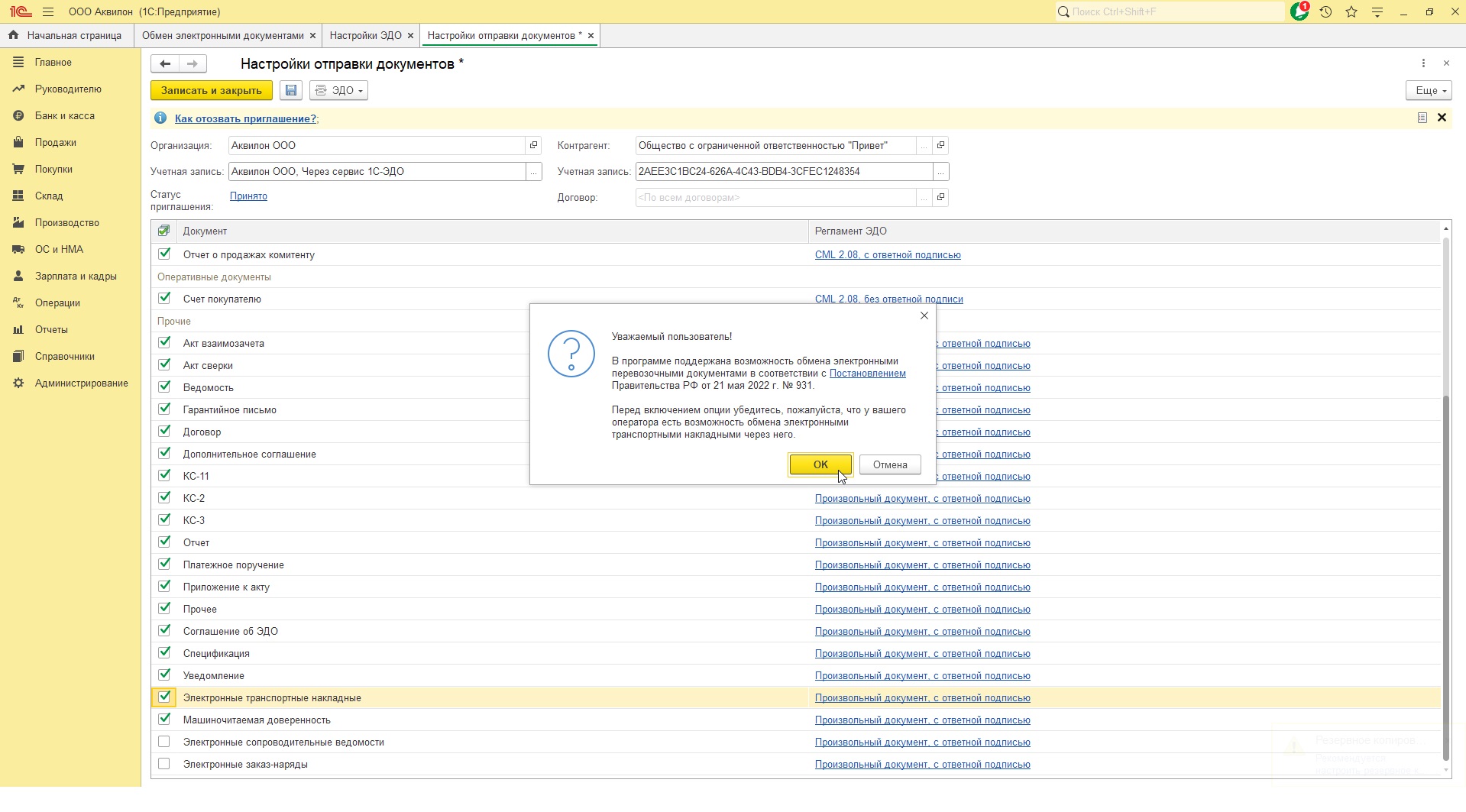Switch to Настройки ЭДО tab

coord(365,36)
